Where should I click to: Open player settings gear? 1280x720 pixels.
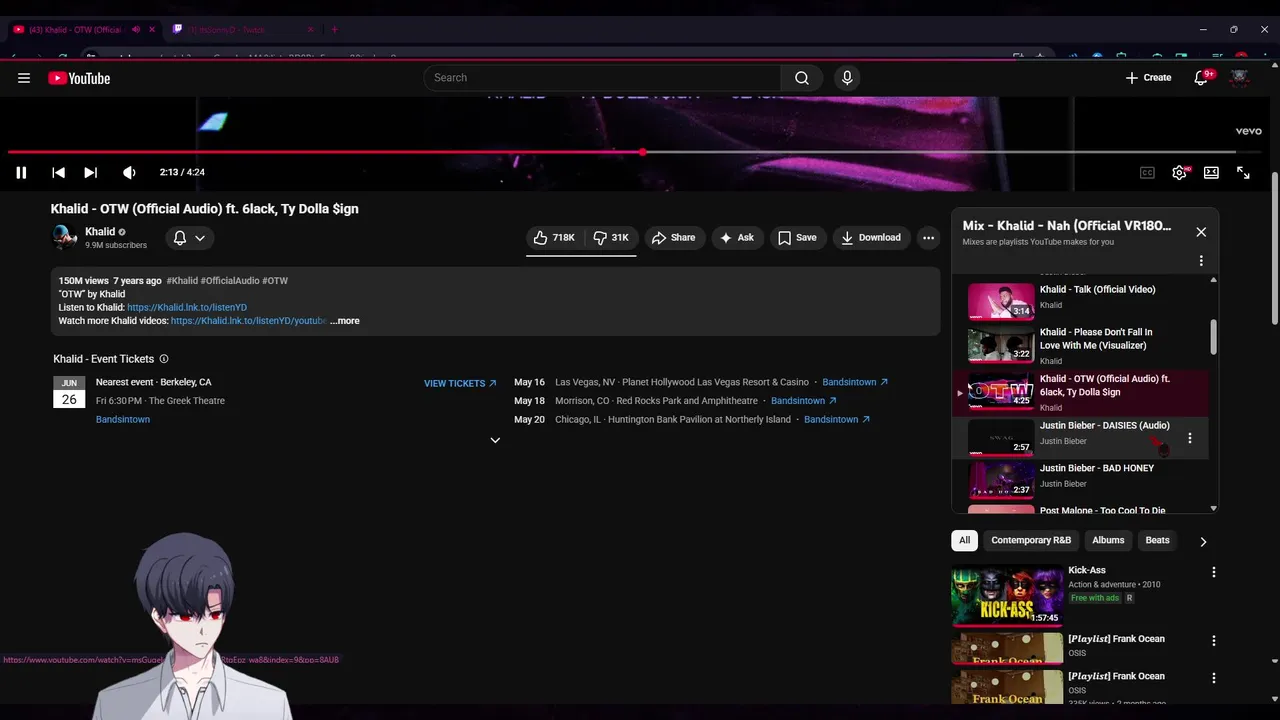click(x=1180, y=173)
